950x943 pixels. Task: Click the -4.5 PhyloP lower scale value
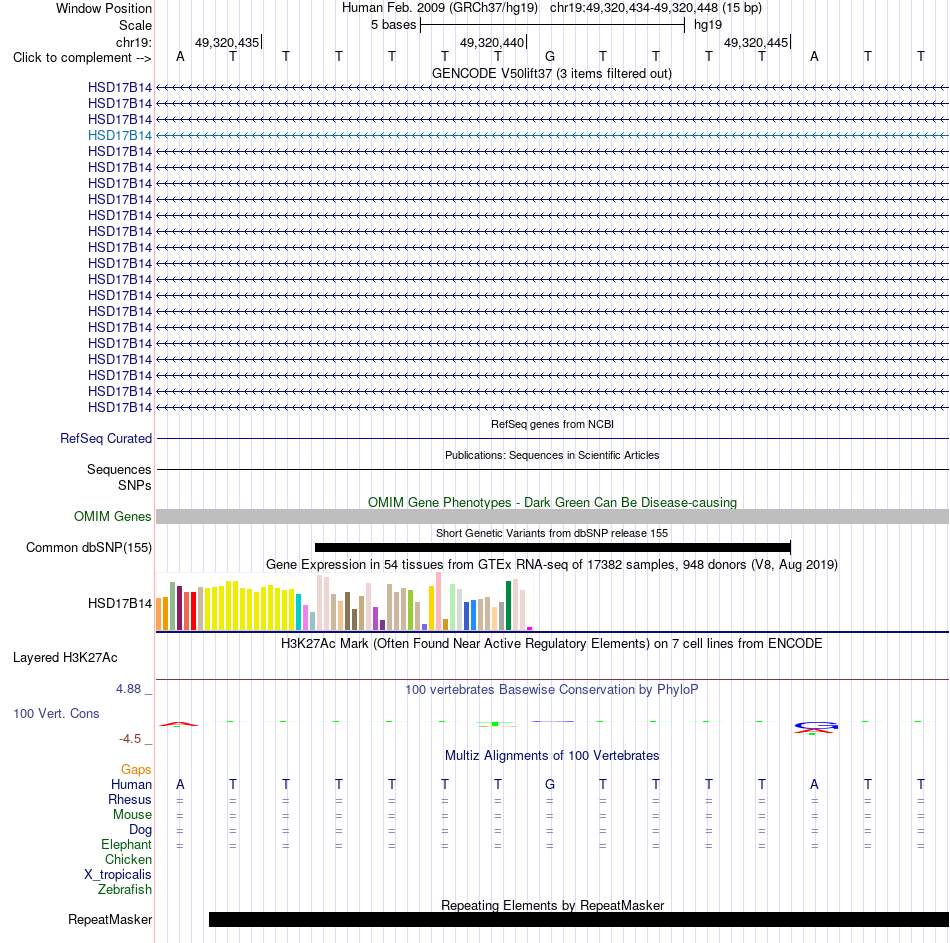pyautogui.click(x=130, y=739)
